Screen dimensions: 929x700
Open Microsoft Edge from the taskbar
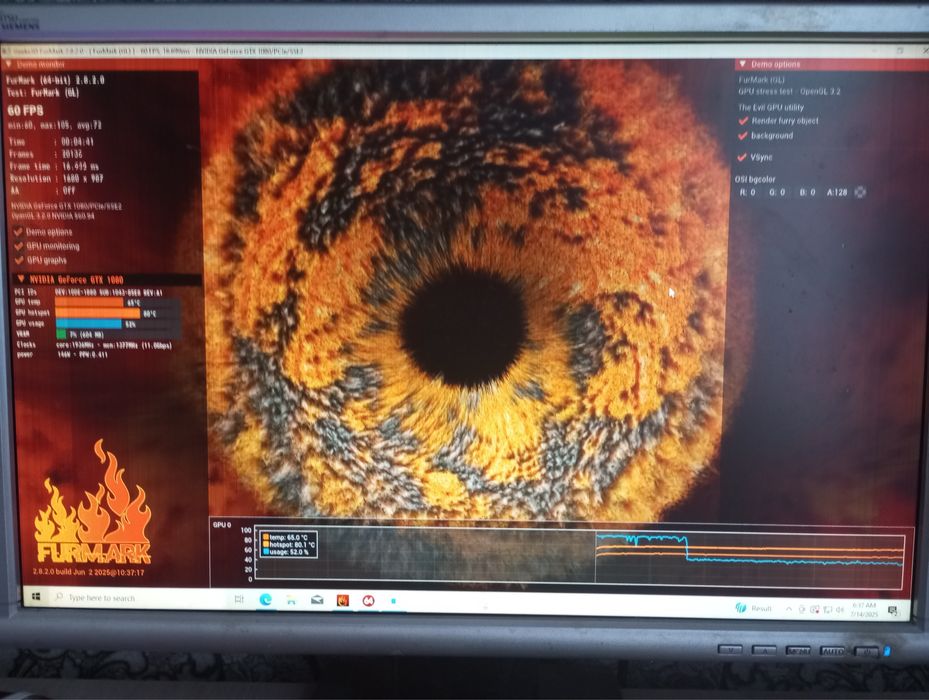265,600
